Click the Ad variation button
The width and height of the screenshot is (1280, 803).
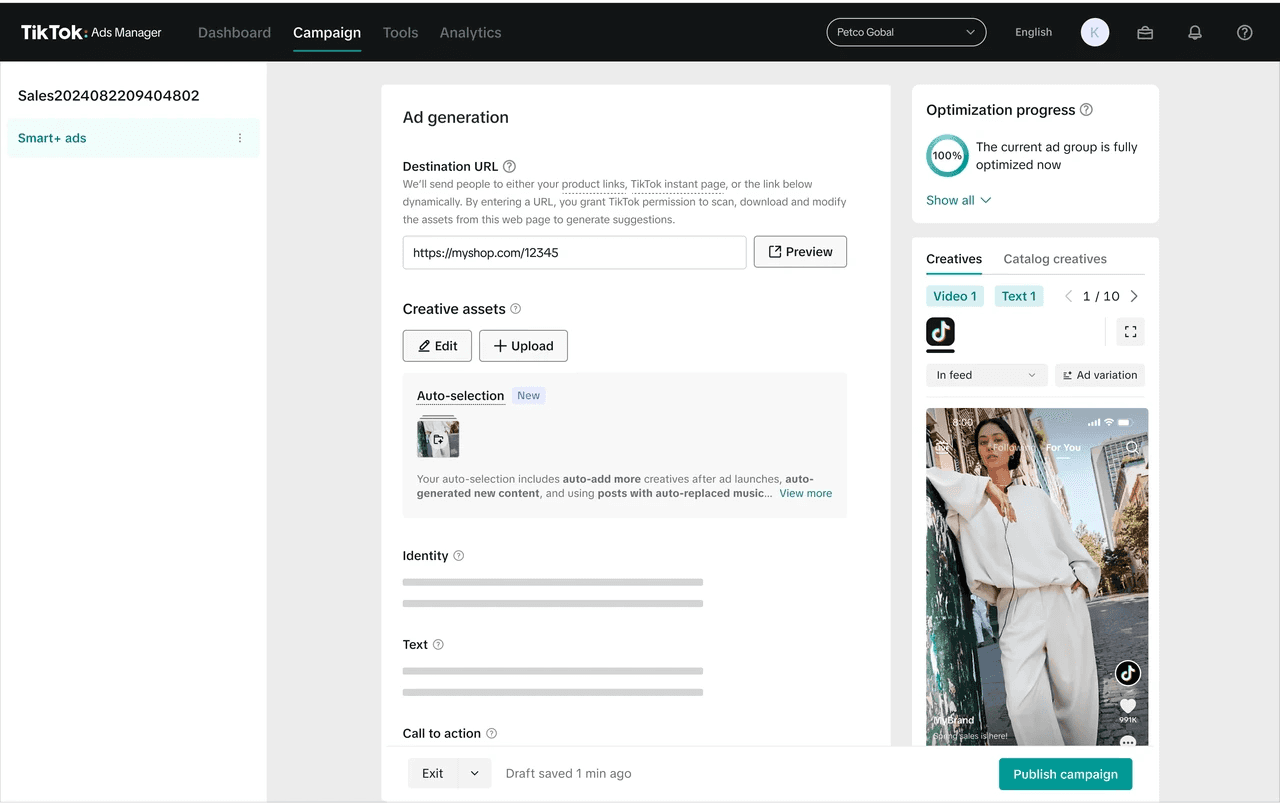click(1100, 375)
